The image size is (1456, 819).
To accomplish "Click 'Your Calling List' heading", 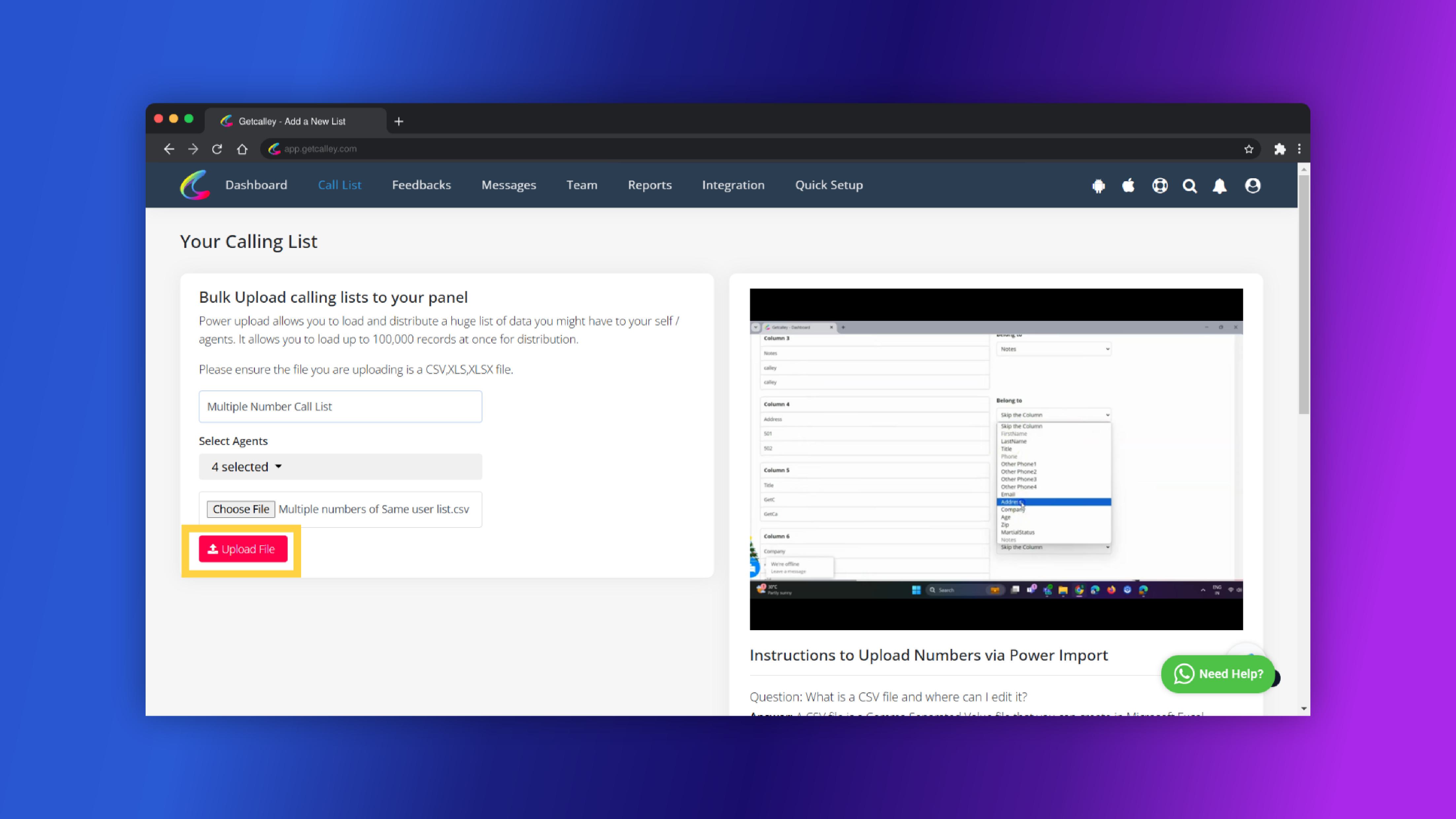I will 249,241.
